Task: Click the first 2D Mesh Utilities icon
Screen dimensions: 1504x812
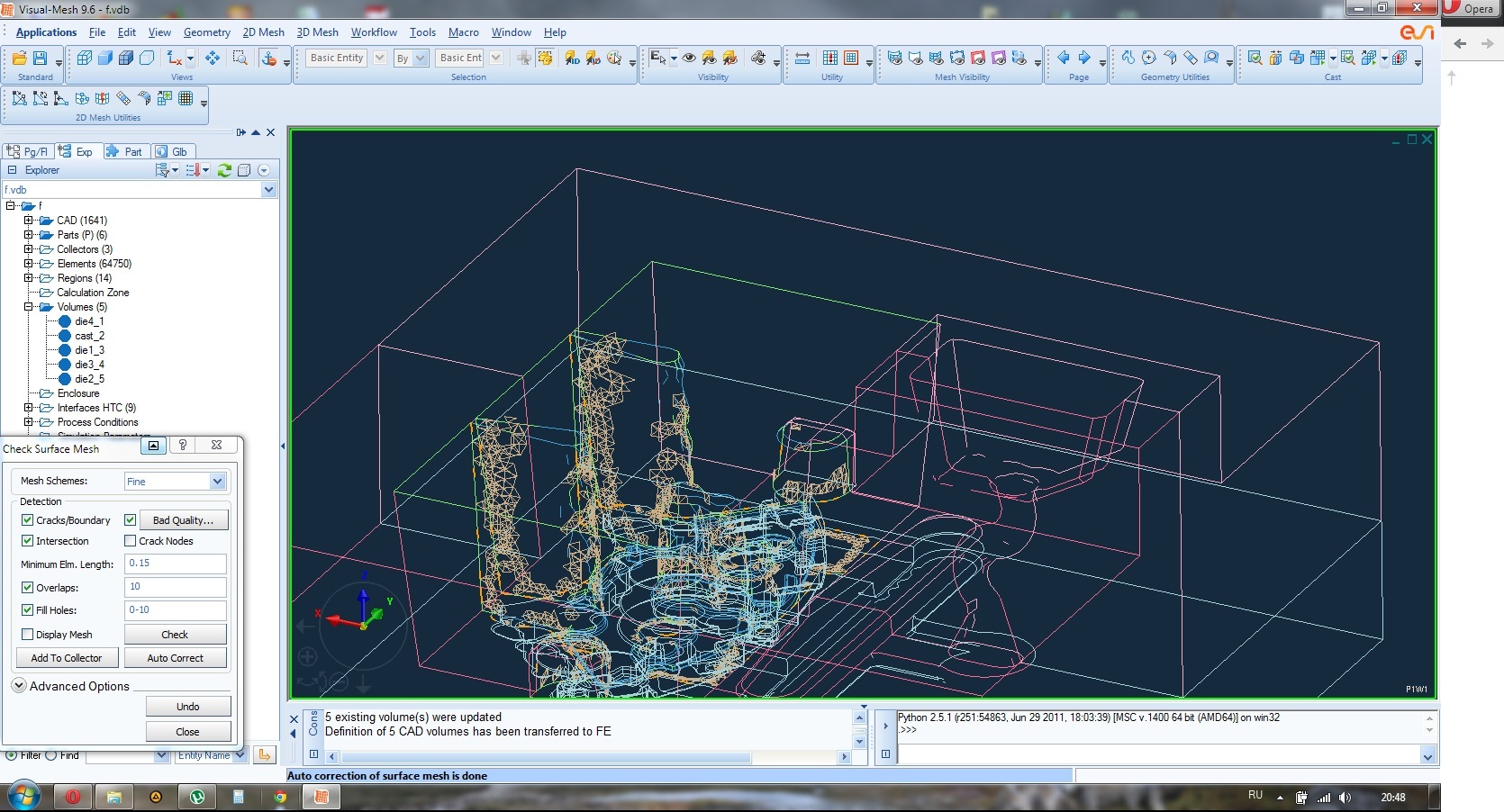Action: pos(19,98)
